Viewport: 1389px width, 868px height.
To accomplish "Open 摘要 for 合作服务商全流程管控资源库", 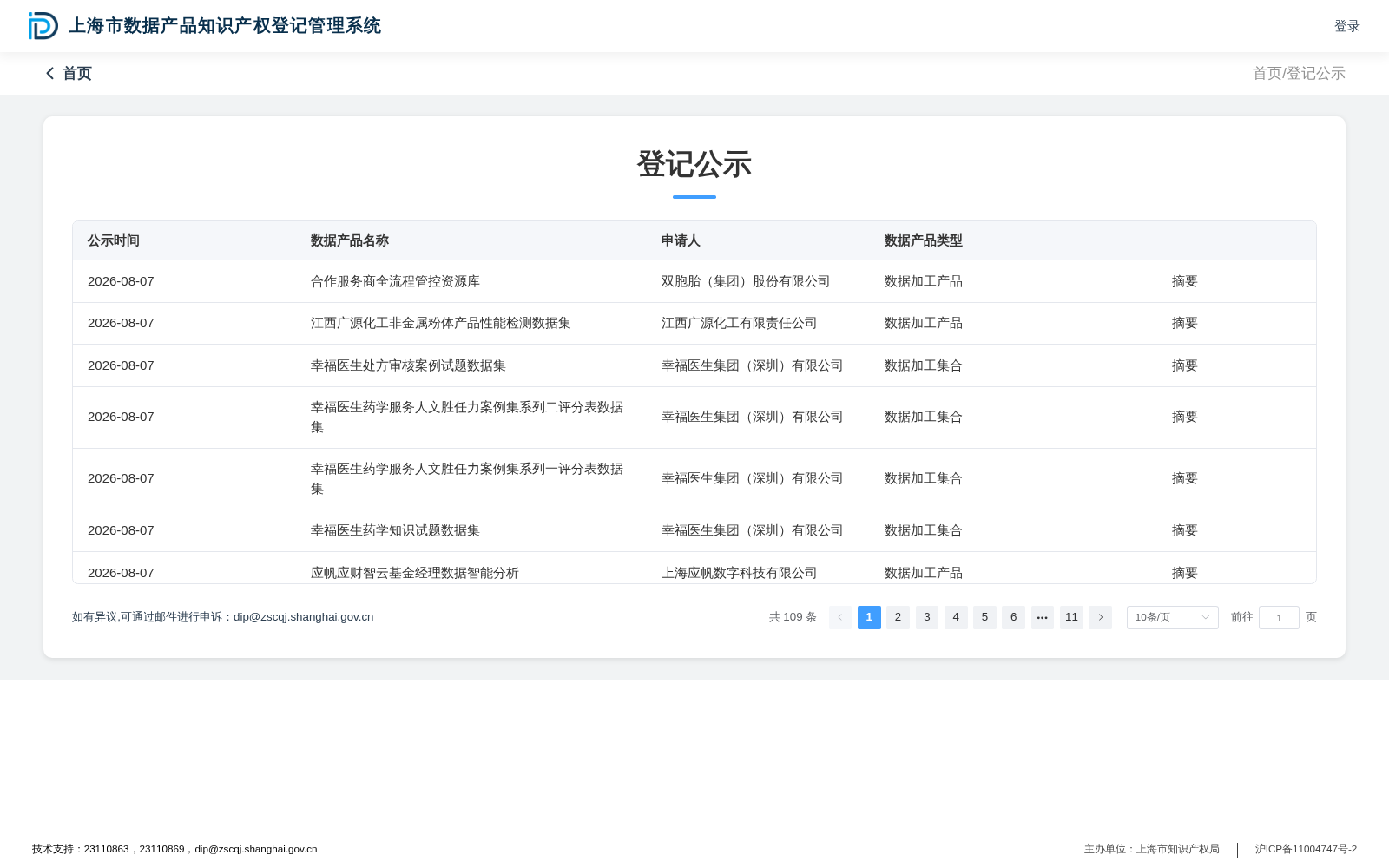I will [1184, 281].
